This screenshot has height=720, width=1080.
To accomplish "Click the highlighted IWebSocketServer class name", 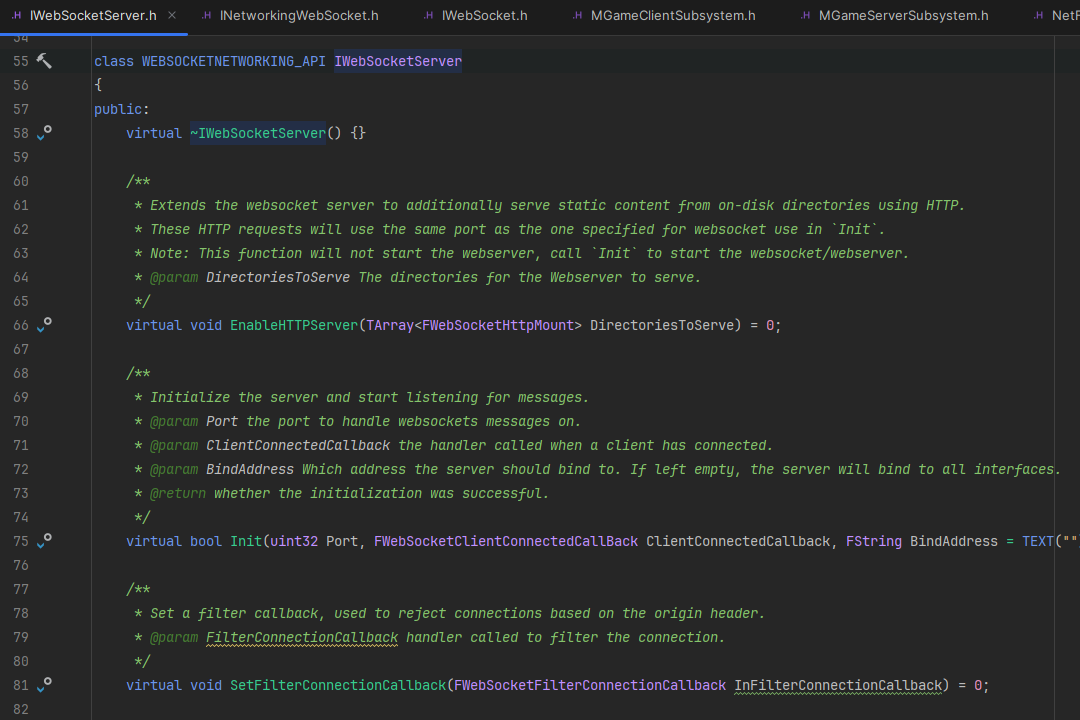I will 397,61.
